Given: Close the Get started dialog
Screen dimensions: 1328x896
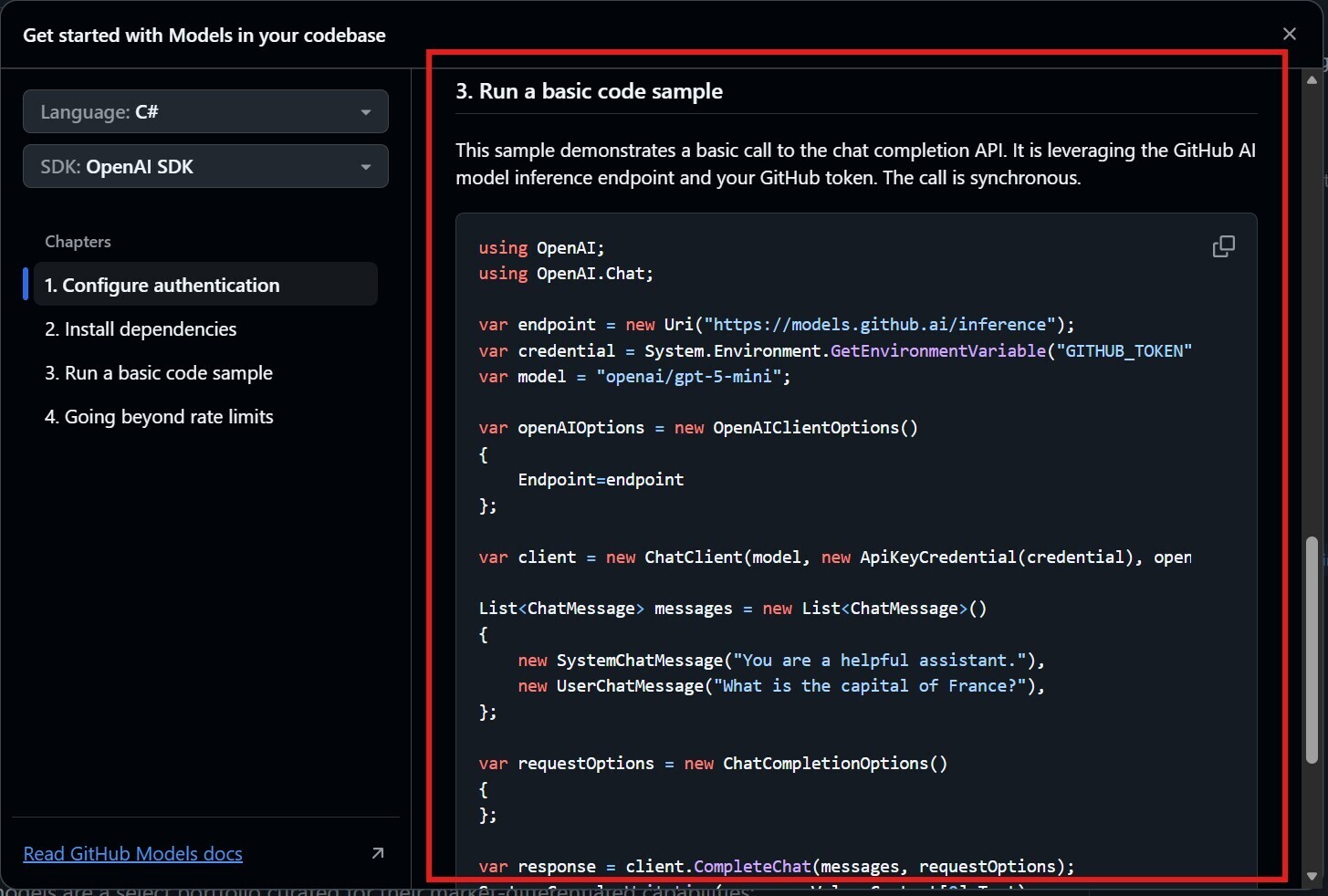Looking at the screenshot, I should [x=1289, y=34].
